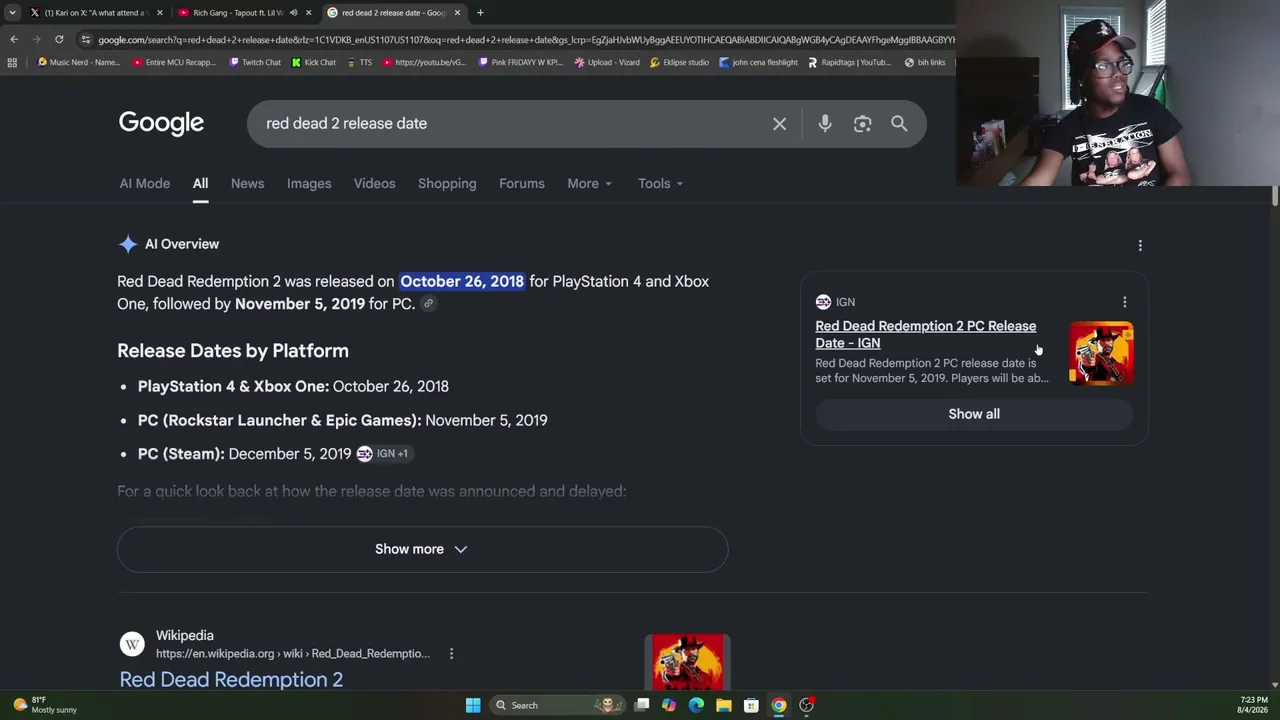
Task: Select the Videos results tab
Action: point(374,184)
